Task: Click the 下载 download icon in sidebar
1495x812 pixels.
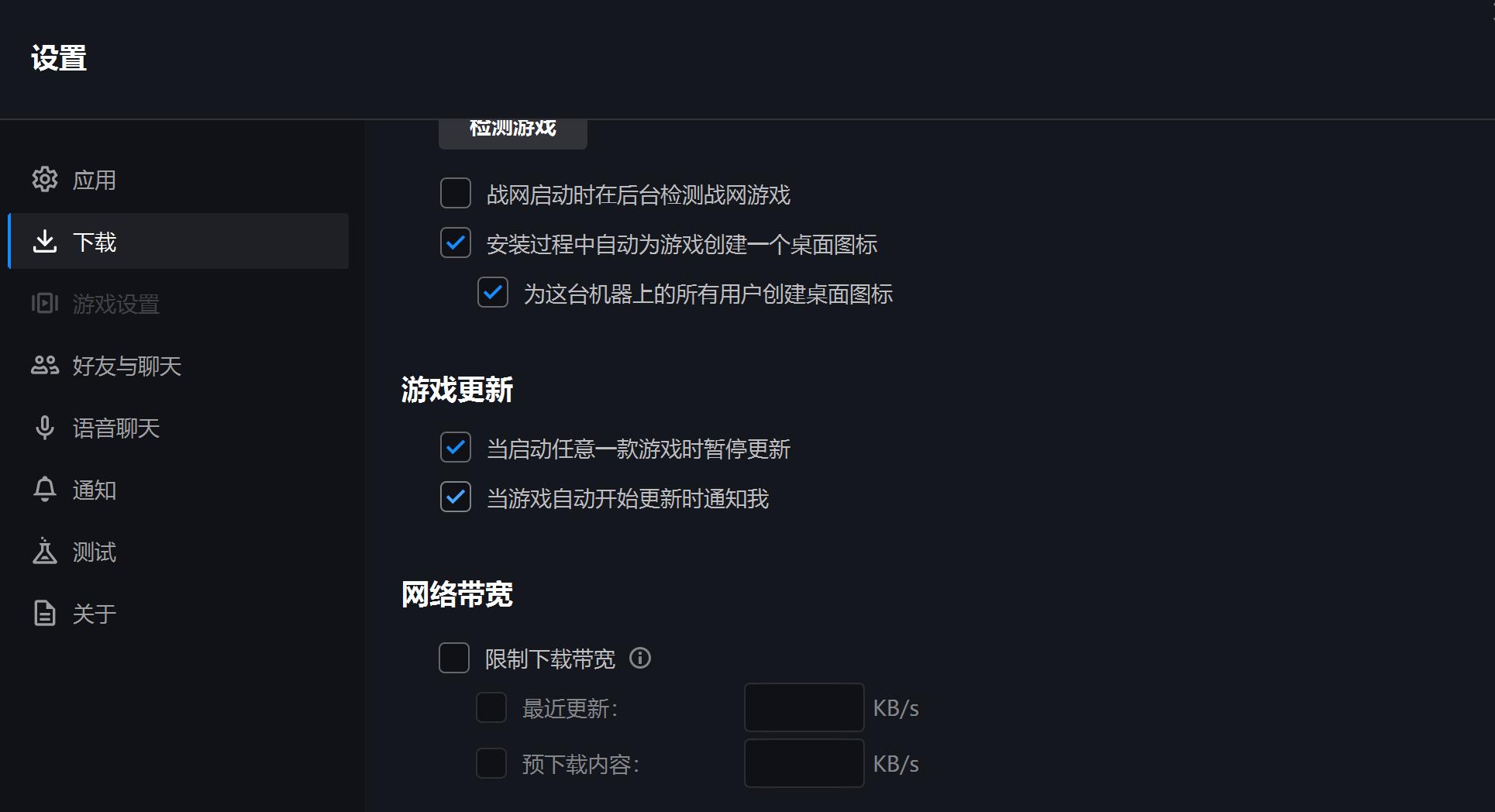Action: point(45,241)
